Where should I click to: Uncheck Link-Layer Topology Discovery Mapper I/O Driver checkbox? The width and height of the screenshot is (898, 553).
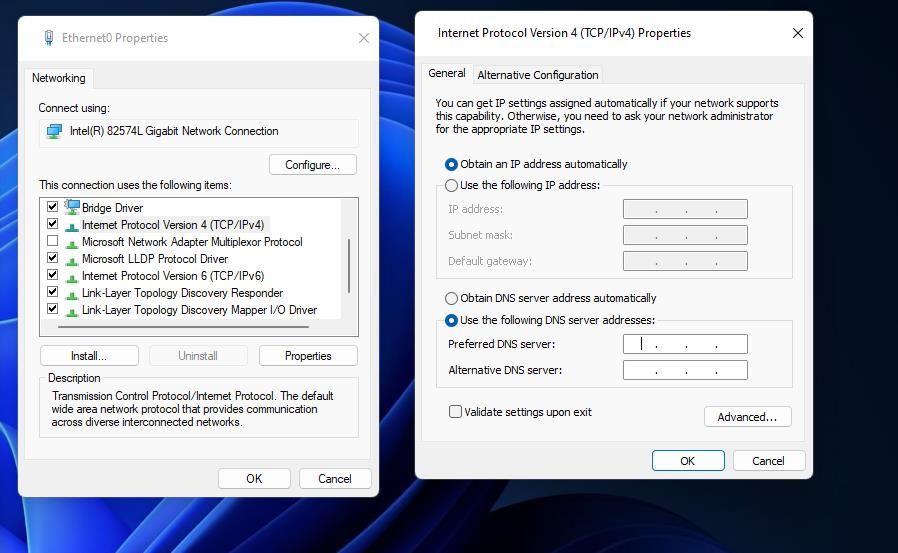click(x=53, y=309)
